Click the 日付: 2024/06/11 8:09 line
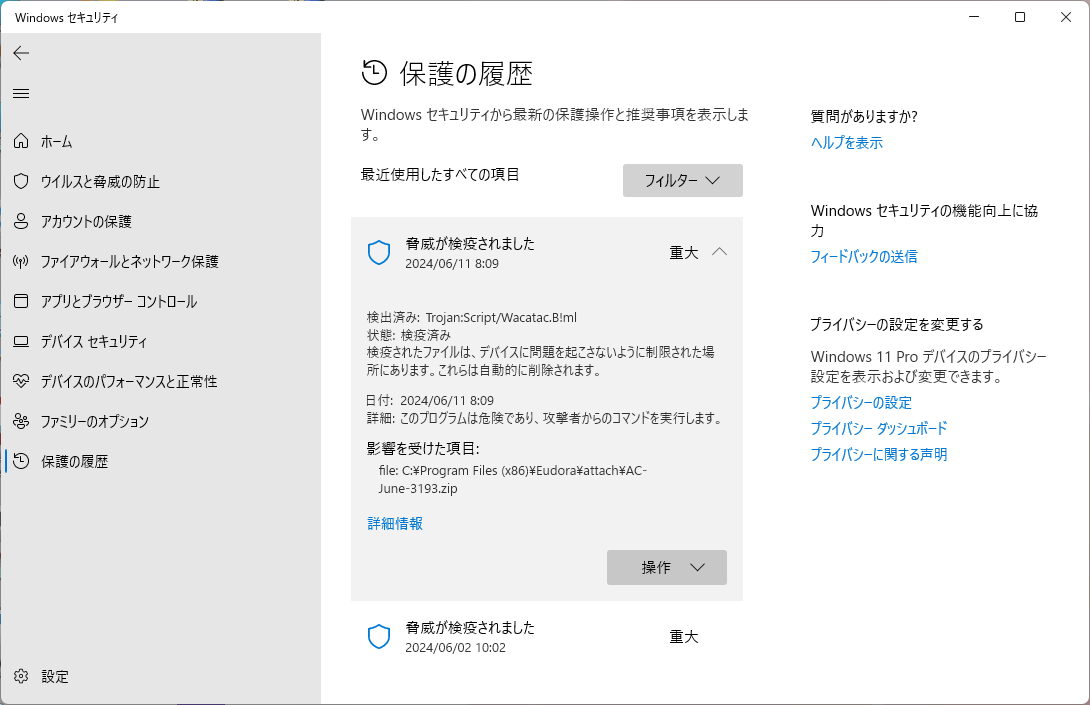This screenshot has width=1090, height=705. (430, 400)
